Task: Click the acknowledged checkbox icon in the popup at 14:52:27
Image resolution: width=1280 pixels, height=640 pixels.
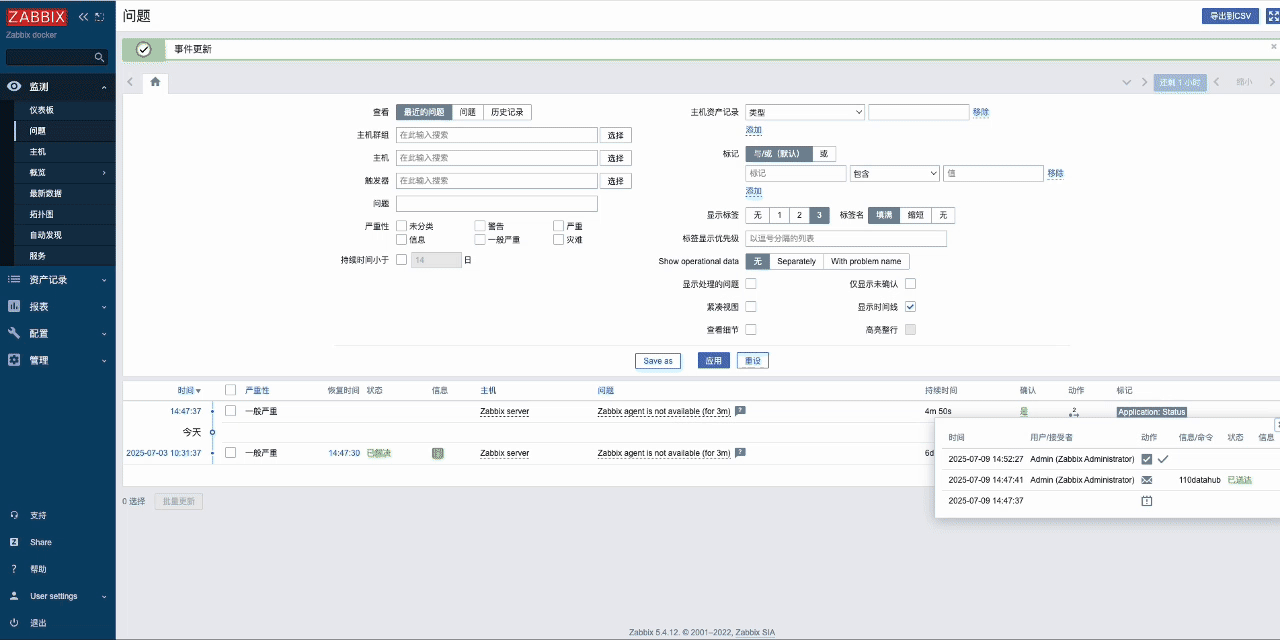Action: point(1147,459)
